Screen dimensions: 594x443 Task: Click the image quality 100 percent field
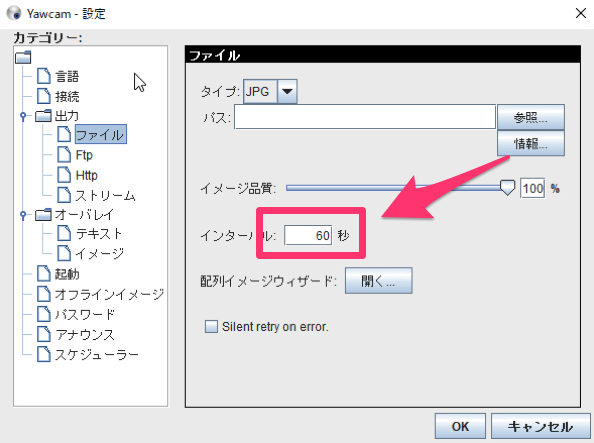[x=533, y=188]
